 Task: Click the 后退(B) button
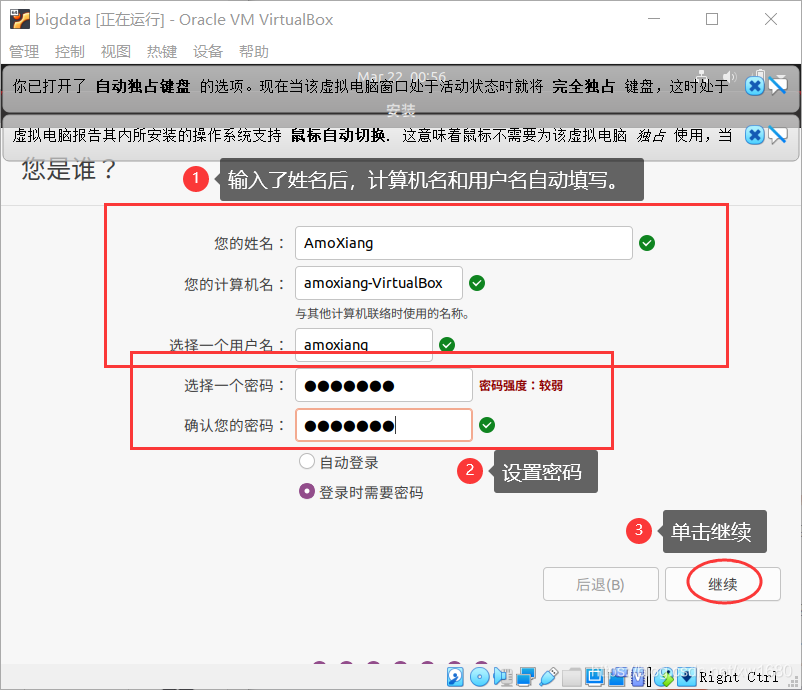click(600, 584)
